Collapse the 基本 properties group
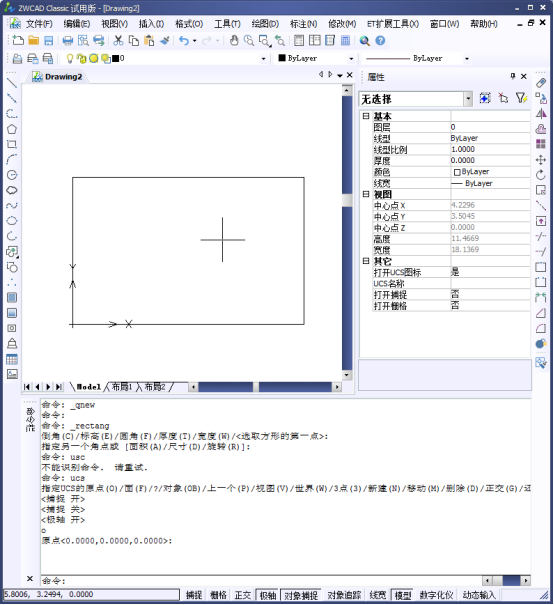Screen dimensions: 554x605 [366, 116]
